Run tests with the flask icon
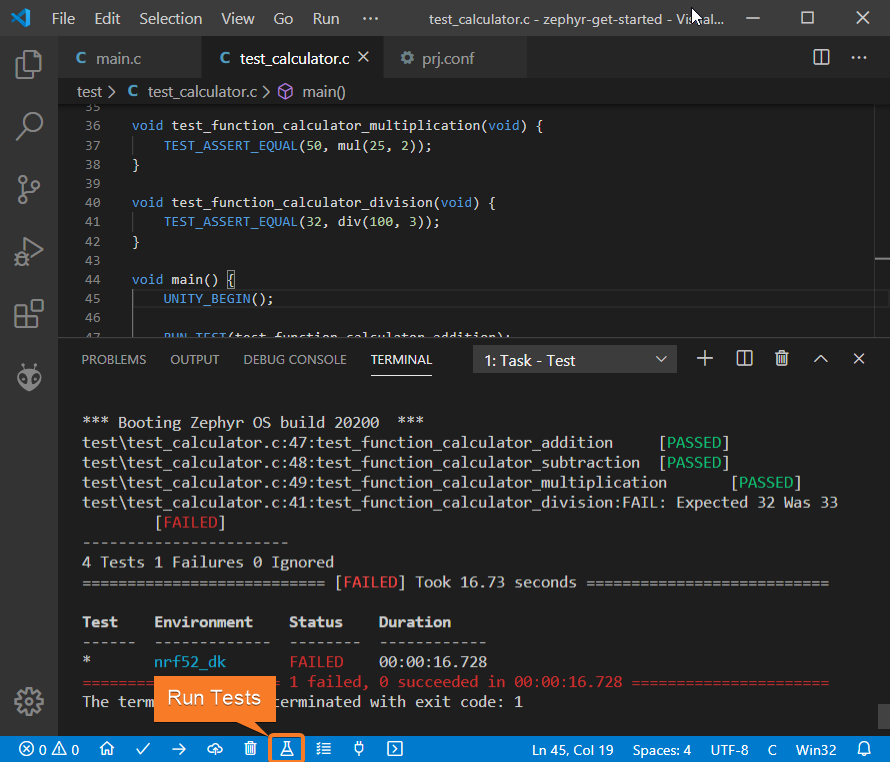This screenshot has height=762, width=890. coord(287,749)
